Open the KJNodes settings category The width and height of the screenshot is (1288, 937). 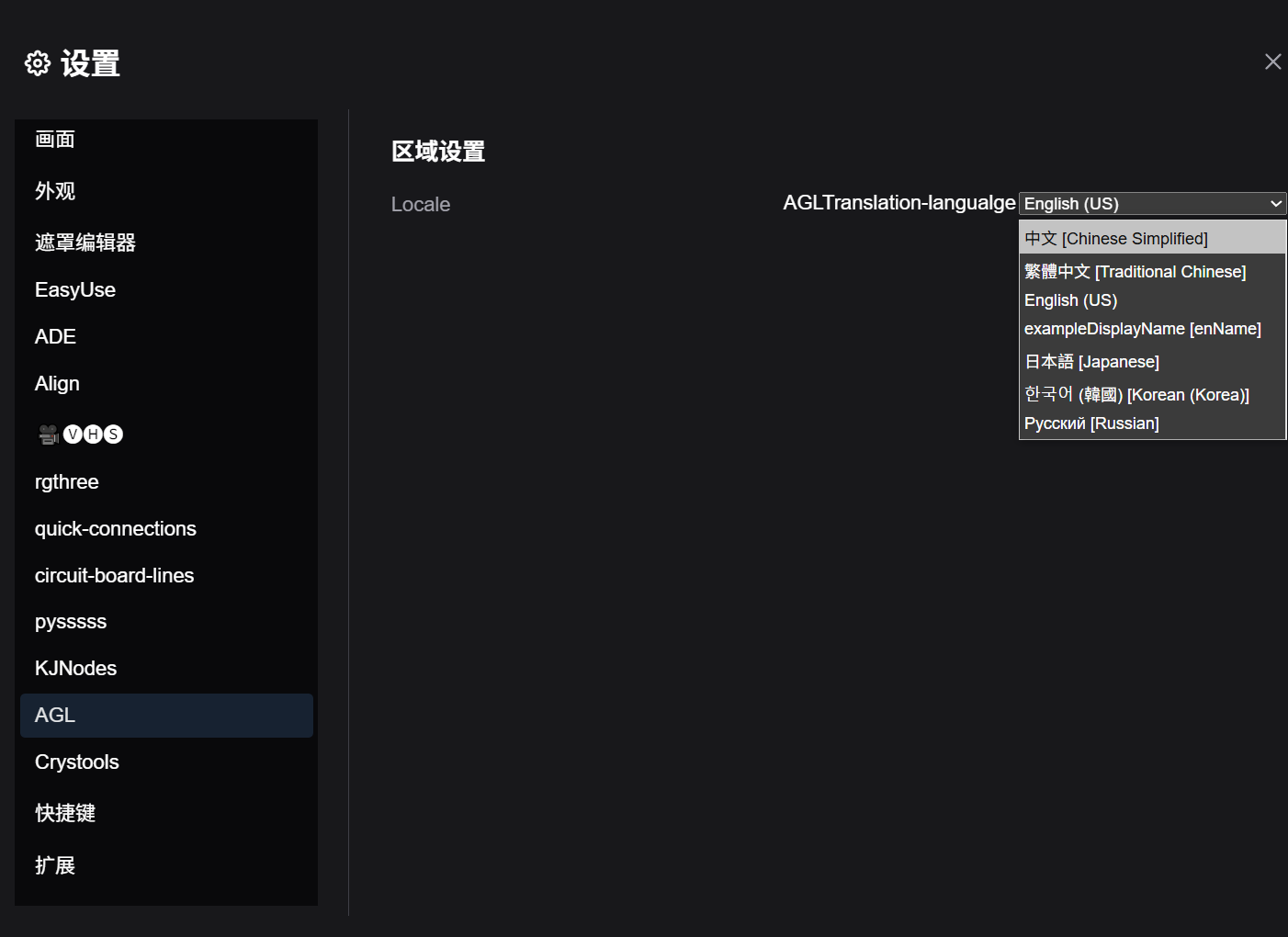[76, 669]
